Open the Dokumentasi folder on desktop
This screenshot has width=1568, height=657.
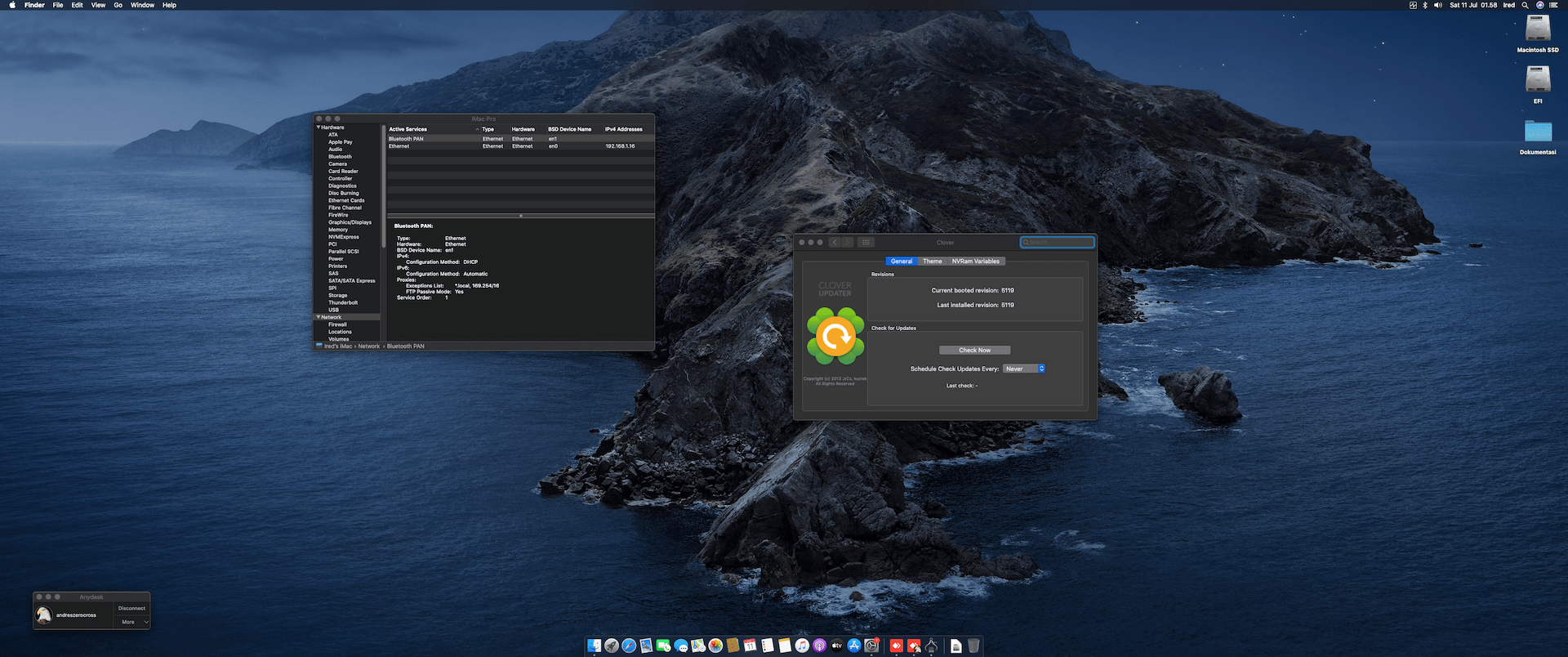[x=1538, y=132]
